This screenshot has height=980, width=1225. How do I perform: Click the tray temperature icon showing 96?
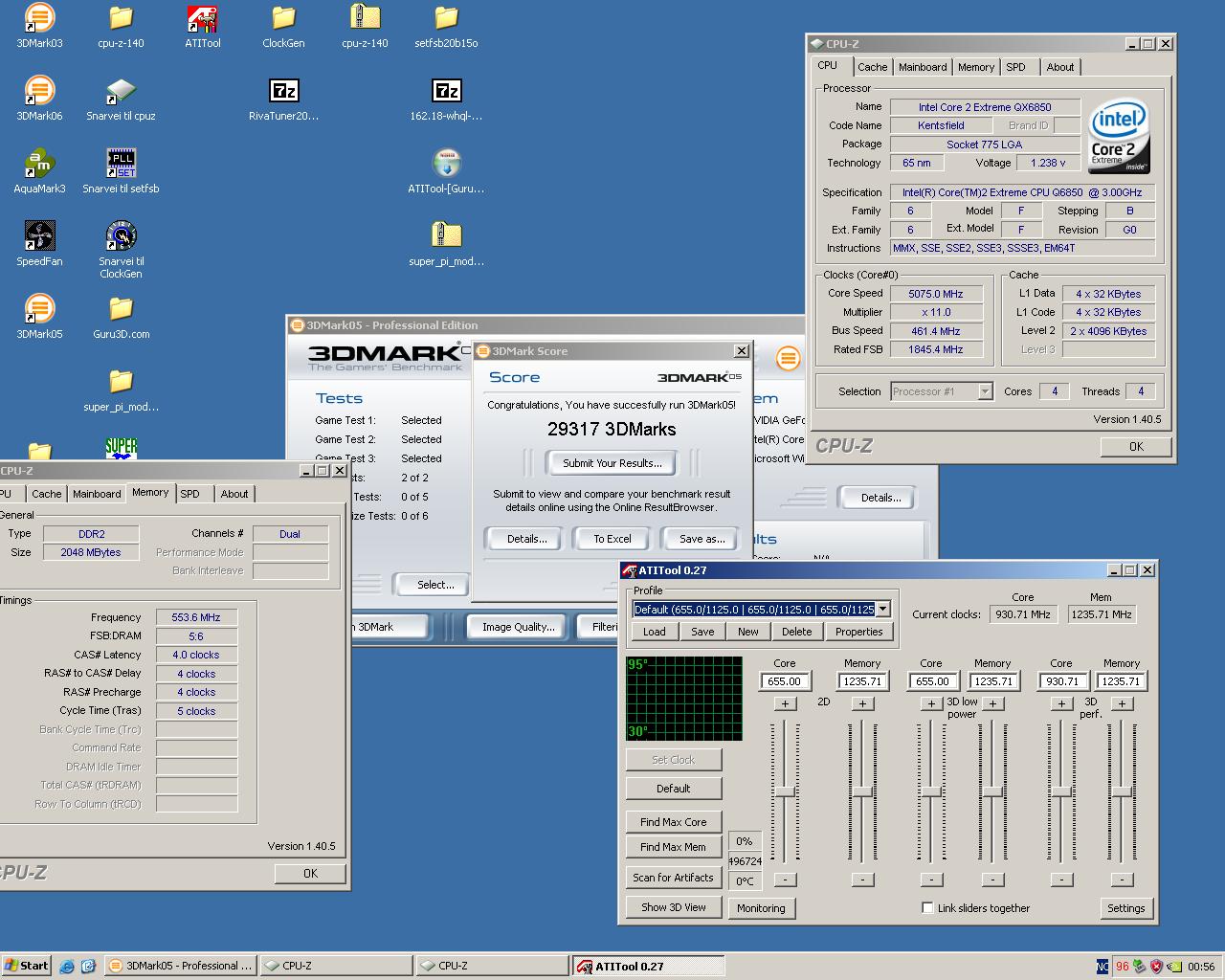point(1123,967)
